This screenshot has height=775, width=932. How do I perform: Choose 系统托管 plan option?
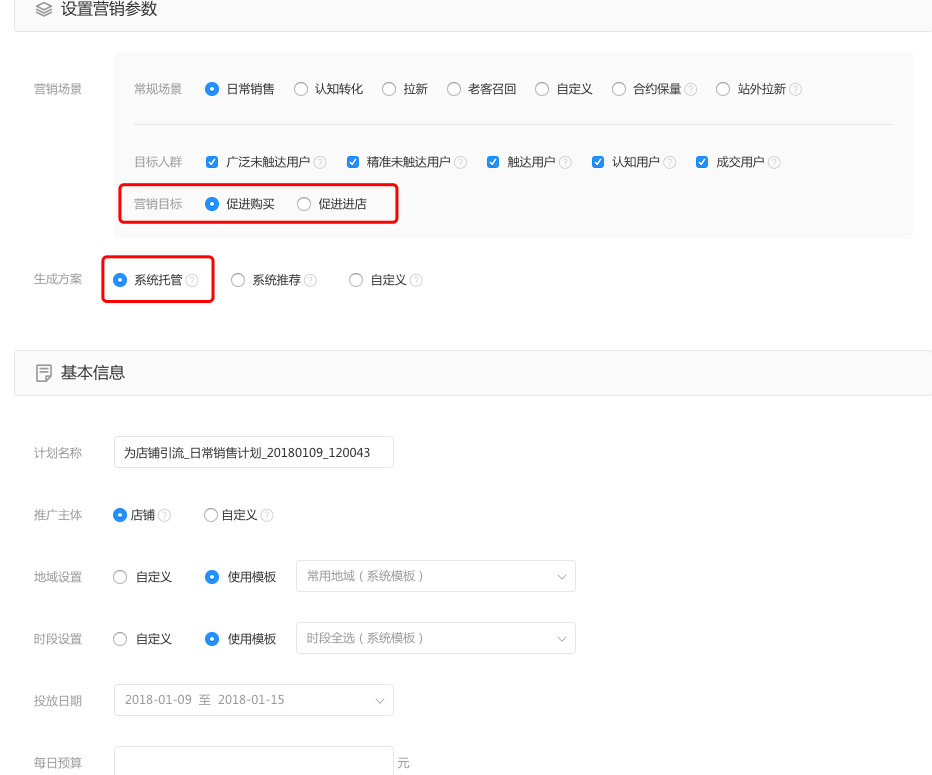click(120, 280)
